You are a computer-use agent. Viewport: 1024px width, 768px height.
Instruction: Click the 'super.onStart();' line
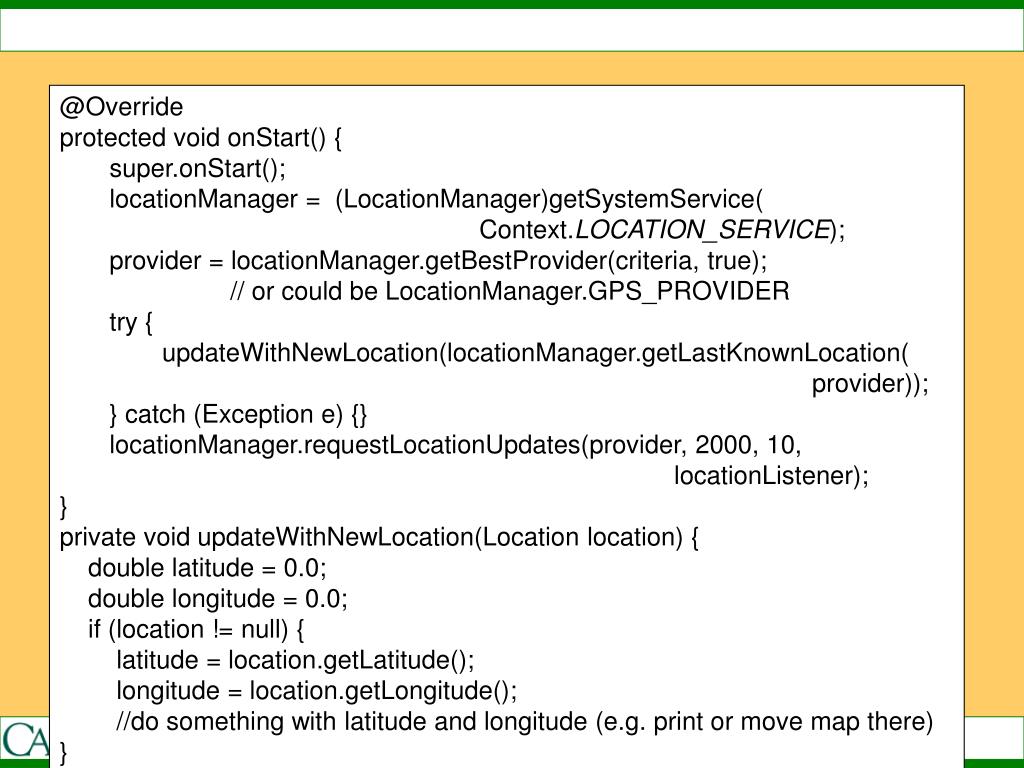coord(198,168)
